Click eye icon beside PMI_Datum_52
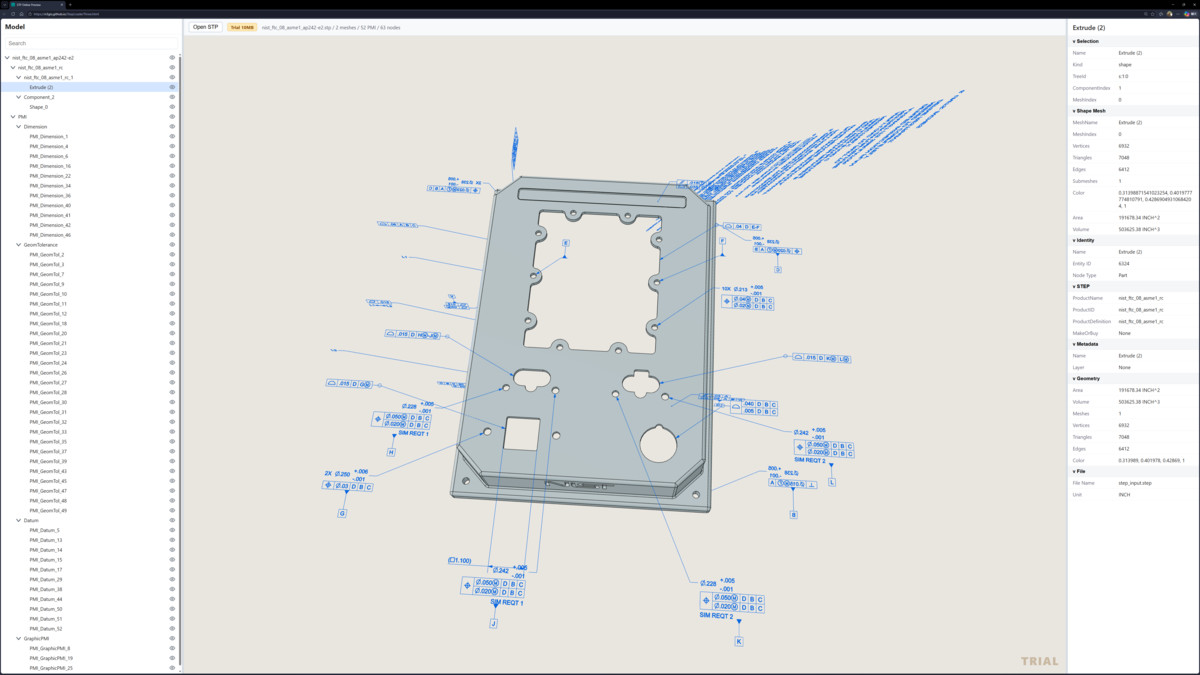The height and width of the screenshot is (675, 1200). 172,628
